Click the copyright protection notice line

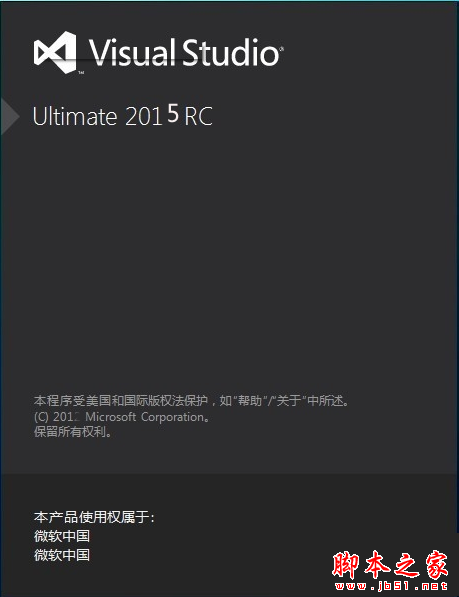point(191,401)
